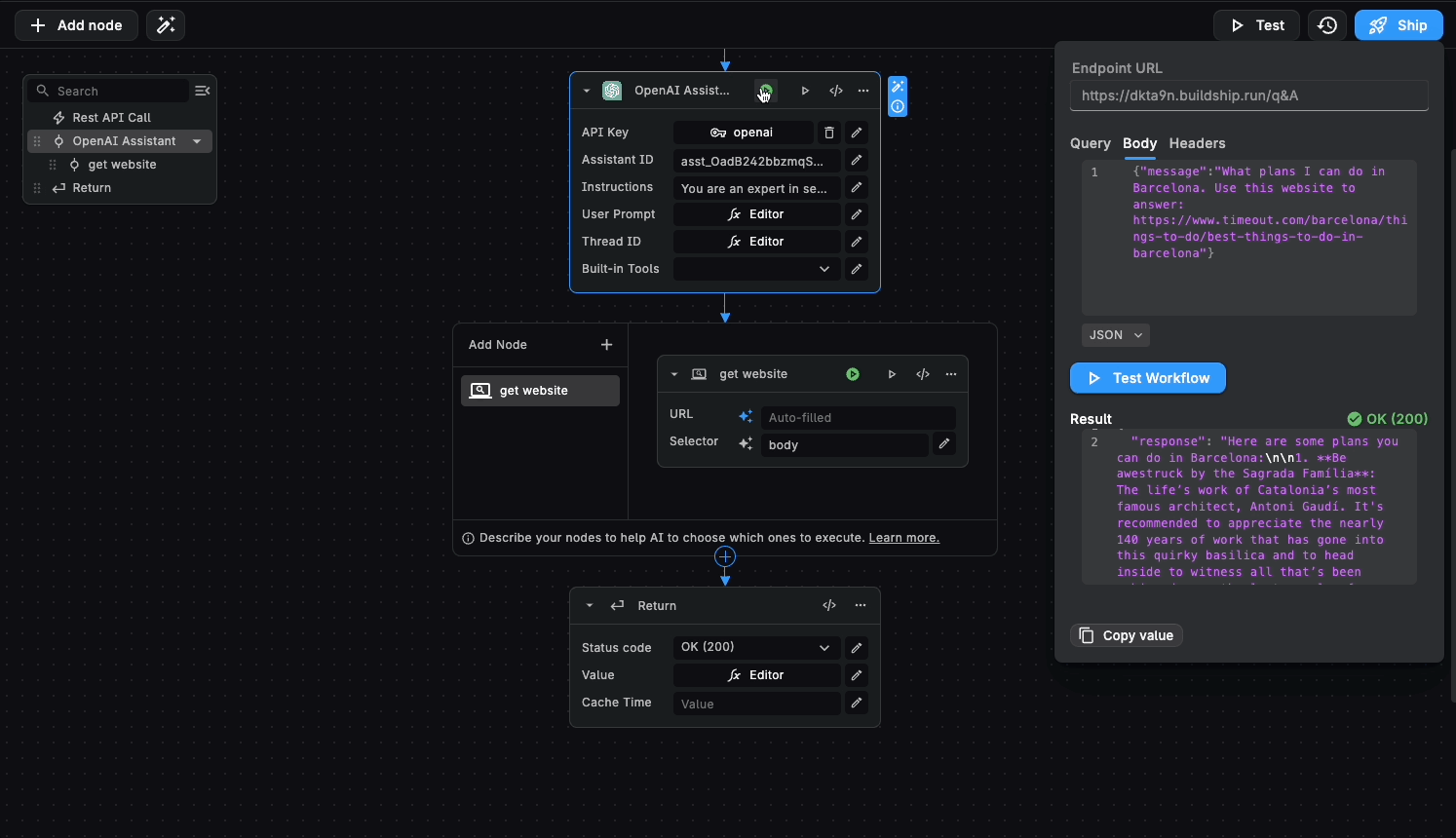Toggle AI auto-fill for Selector field
The height and width of the screenshot is (838, 1456).
tap(746, 444)
